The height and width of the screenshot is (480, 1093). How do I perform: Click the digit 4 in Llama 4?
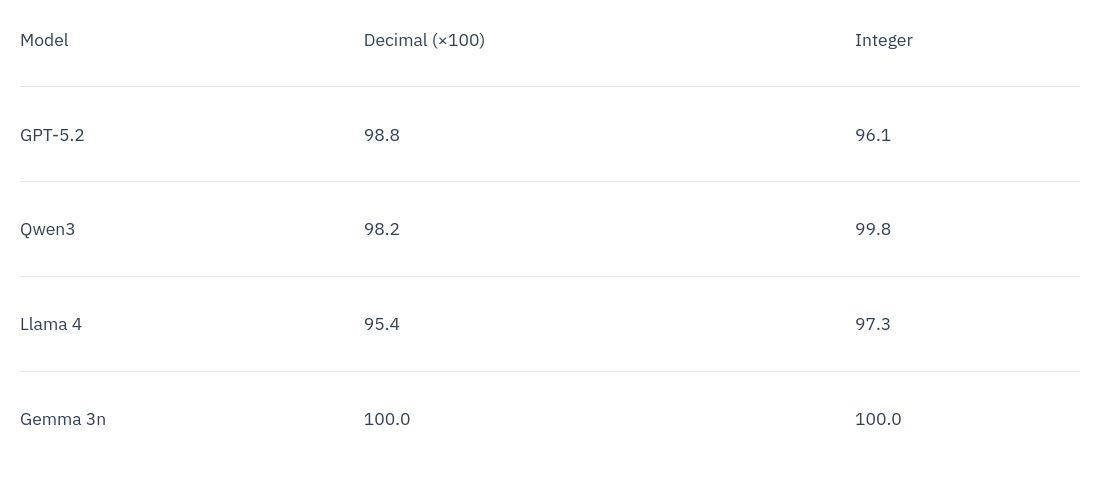[x=77, y=325]
